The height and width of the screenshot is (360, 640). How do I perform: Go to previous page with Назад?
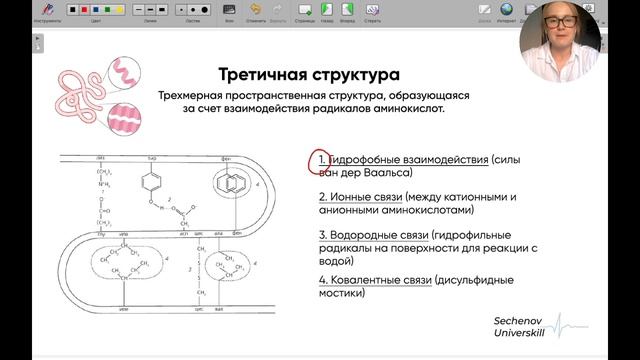pyautogui.click(x=327, y=12)
